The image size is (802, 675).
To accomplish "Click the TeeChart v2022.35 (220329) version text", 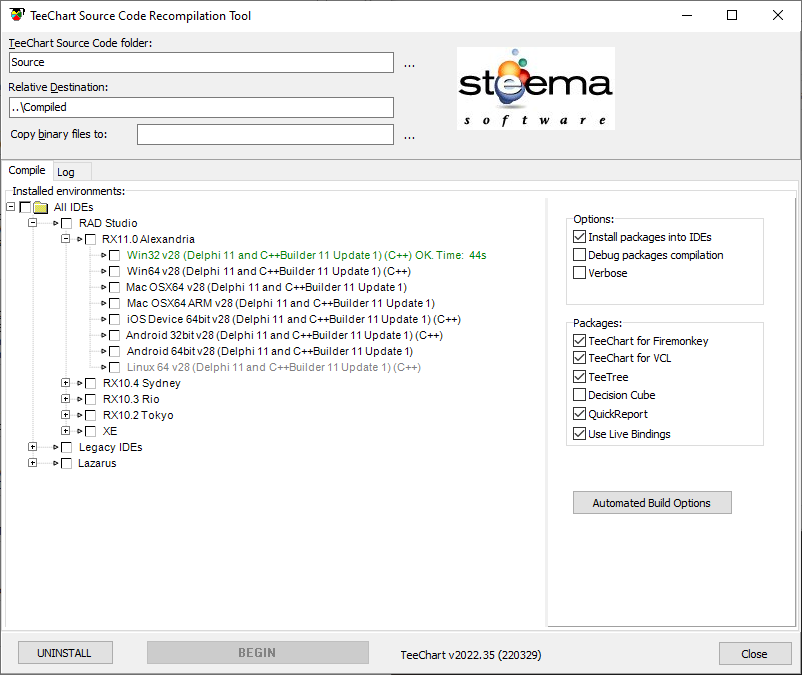I will 471,655.
